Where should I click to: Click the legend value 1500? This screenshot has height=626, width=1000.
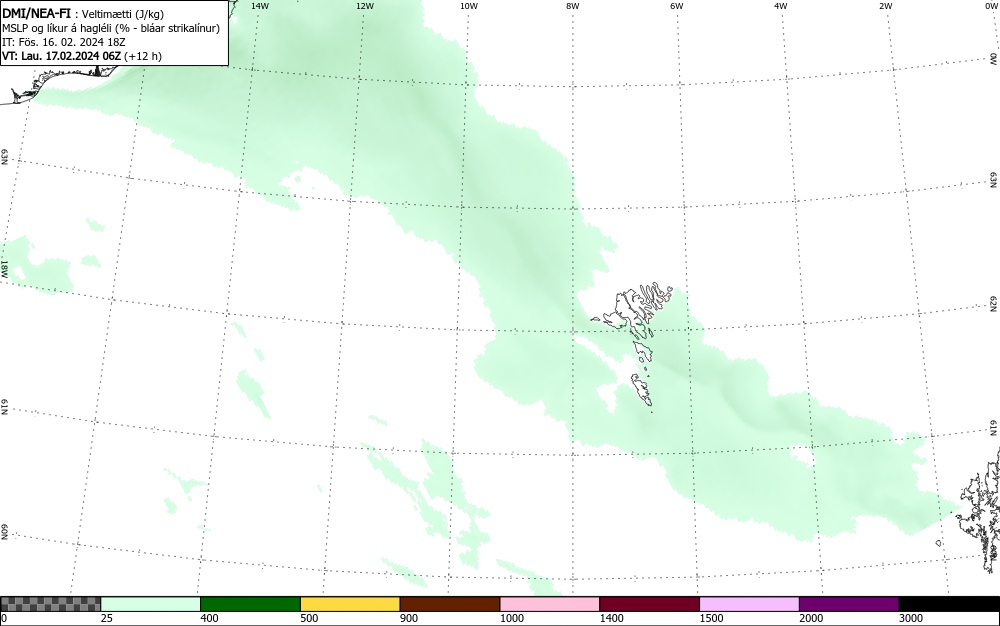click(711, 618)
